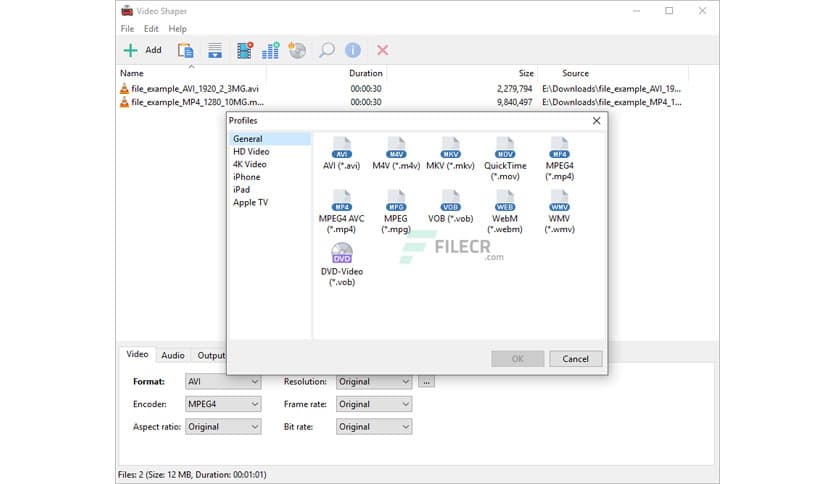Screen dimensions: 836x484
Task: Click source path of the AVI file
Action: (x=612, y=88)
